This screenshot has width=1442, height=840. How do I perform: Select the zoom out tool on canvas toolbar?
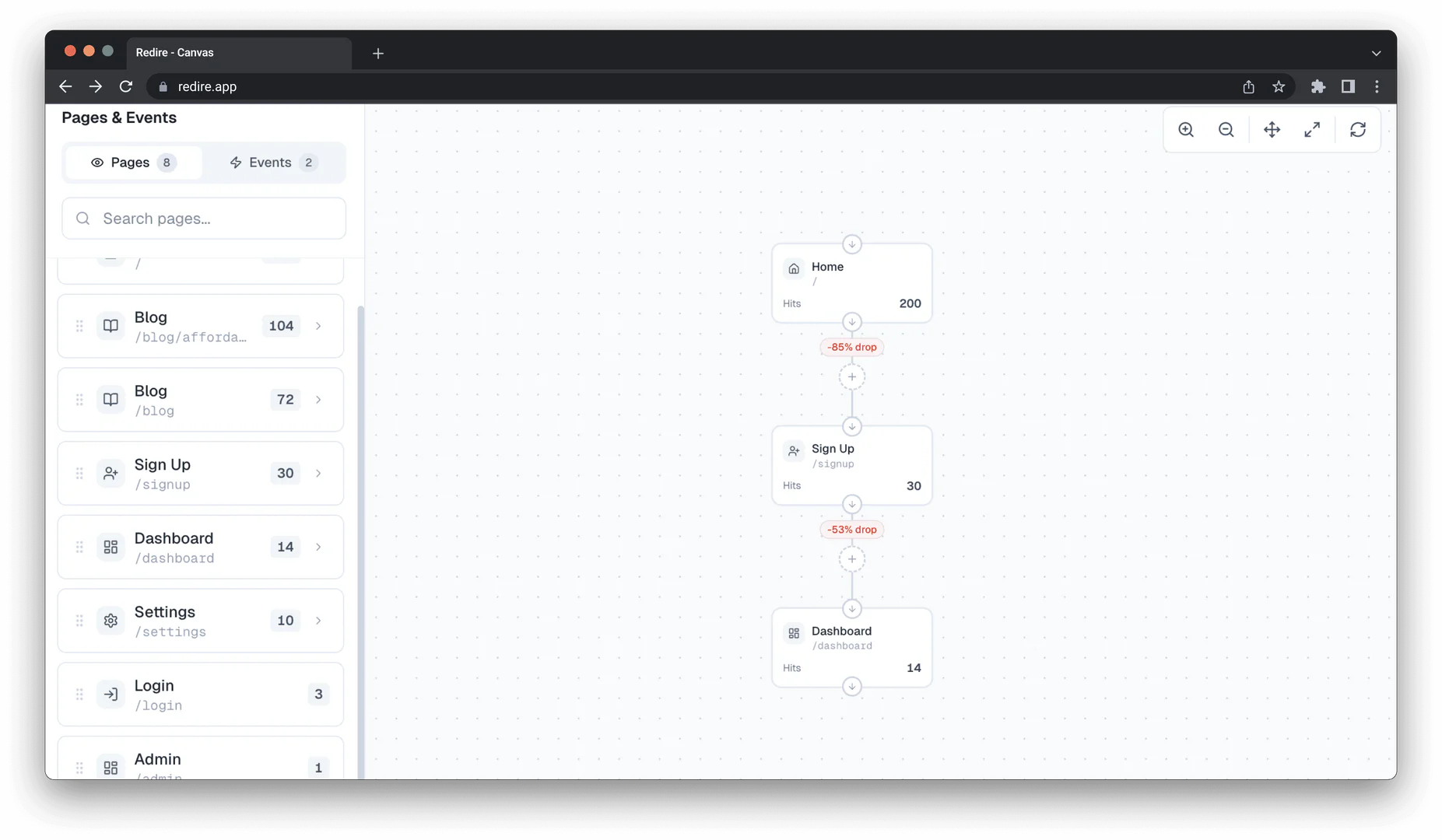(1226, 129)
